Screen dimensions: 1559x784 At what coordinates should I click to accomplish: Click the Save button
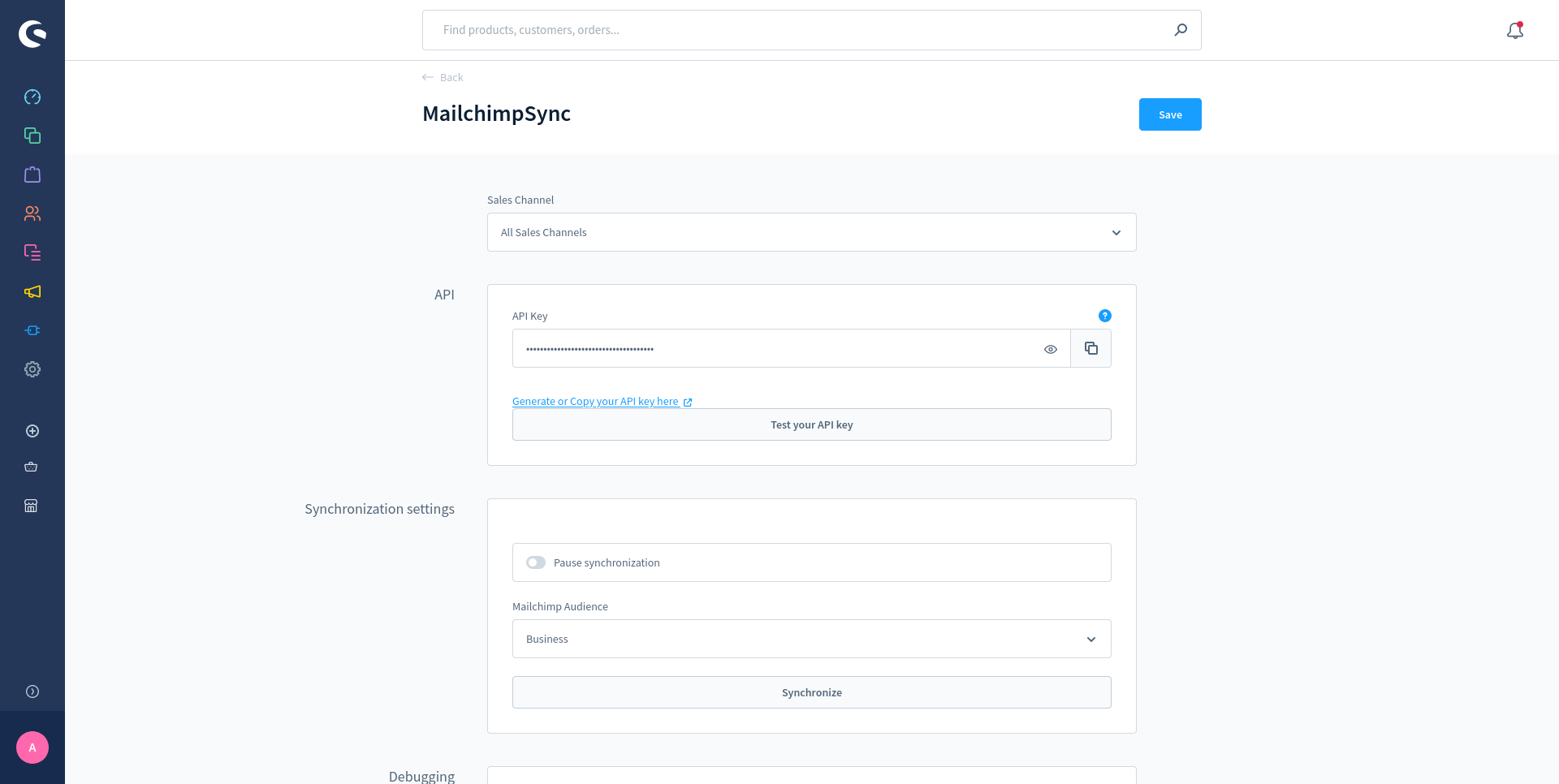tap(1170, 114)
